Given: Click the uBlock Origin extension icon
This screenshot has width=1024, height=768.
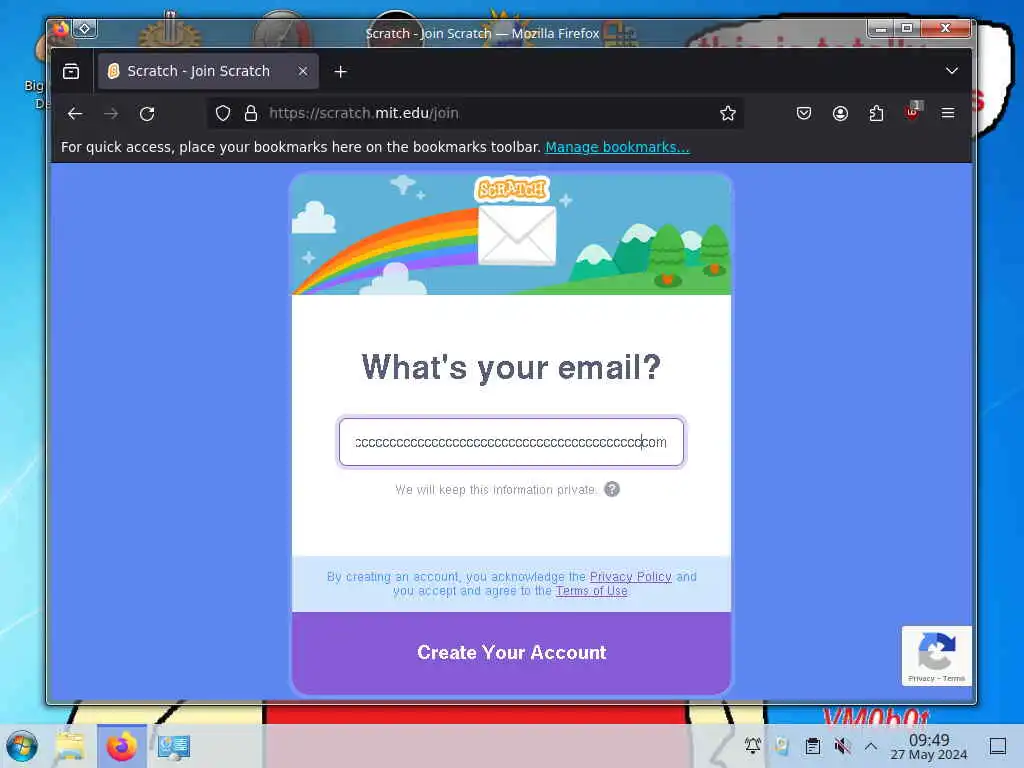Looking at the screenshot, I should point(912,112).
